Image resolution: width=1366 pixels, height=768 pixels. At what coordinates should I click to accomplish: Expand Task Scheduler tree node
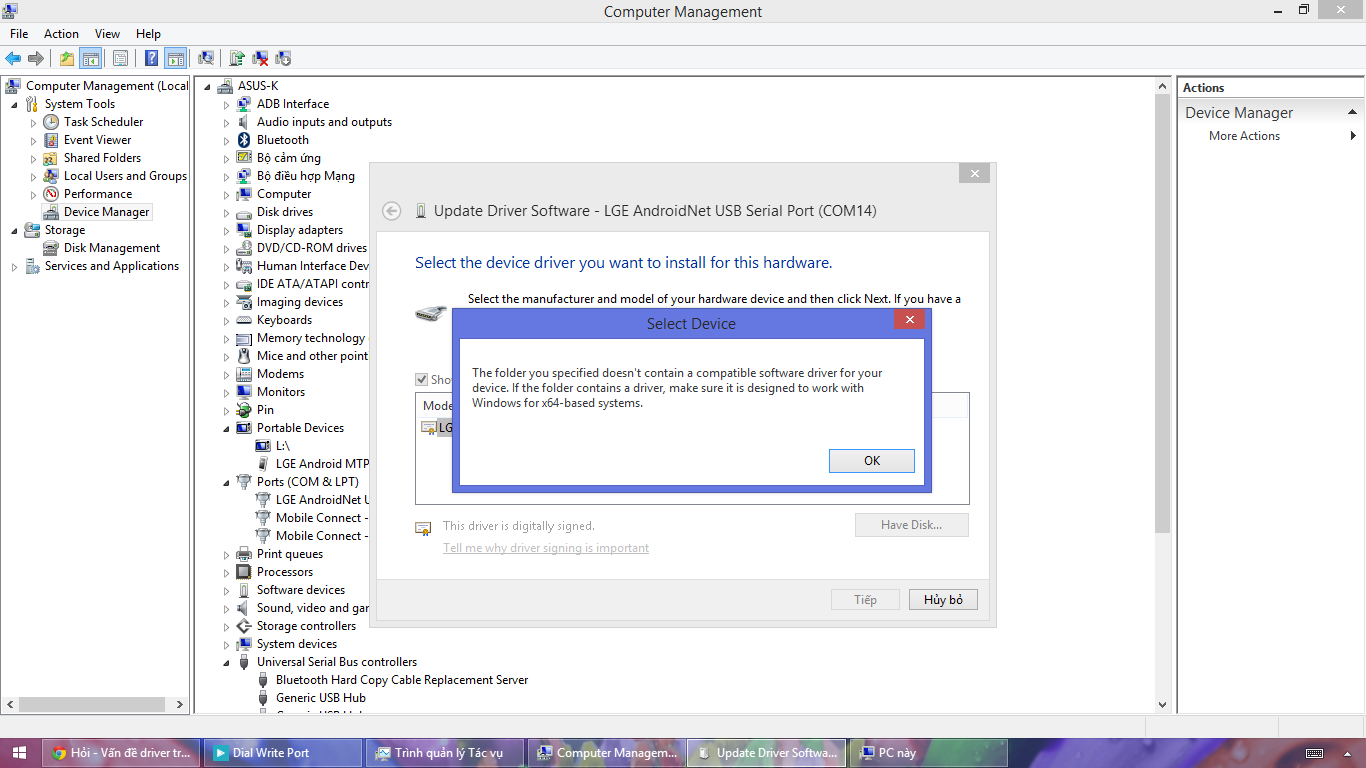point(33,122)
